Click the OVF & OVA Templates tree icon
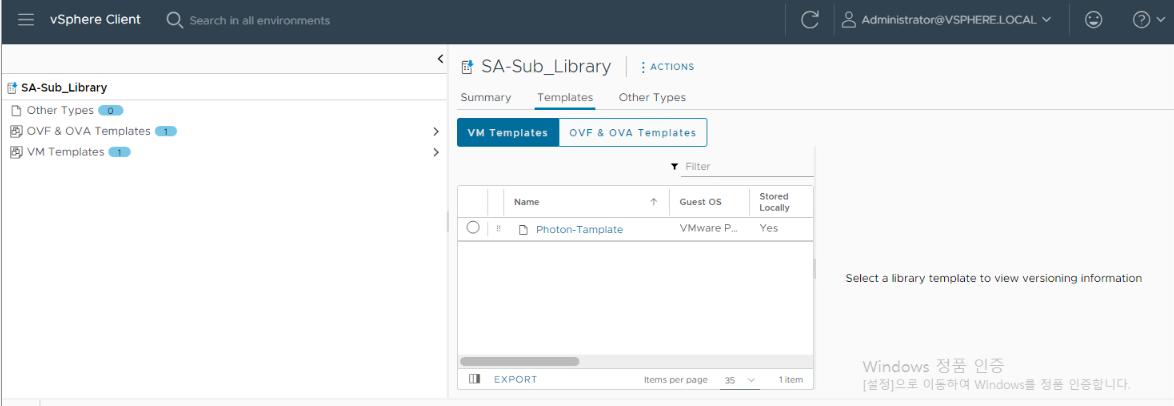Viewport: 1174px width, 406px height. click(x=16, y=132)
